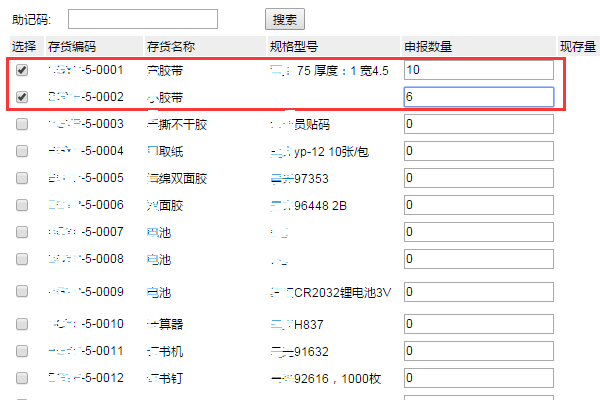Click the 搜索 search button

(285, 19)
